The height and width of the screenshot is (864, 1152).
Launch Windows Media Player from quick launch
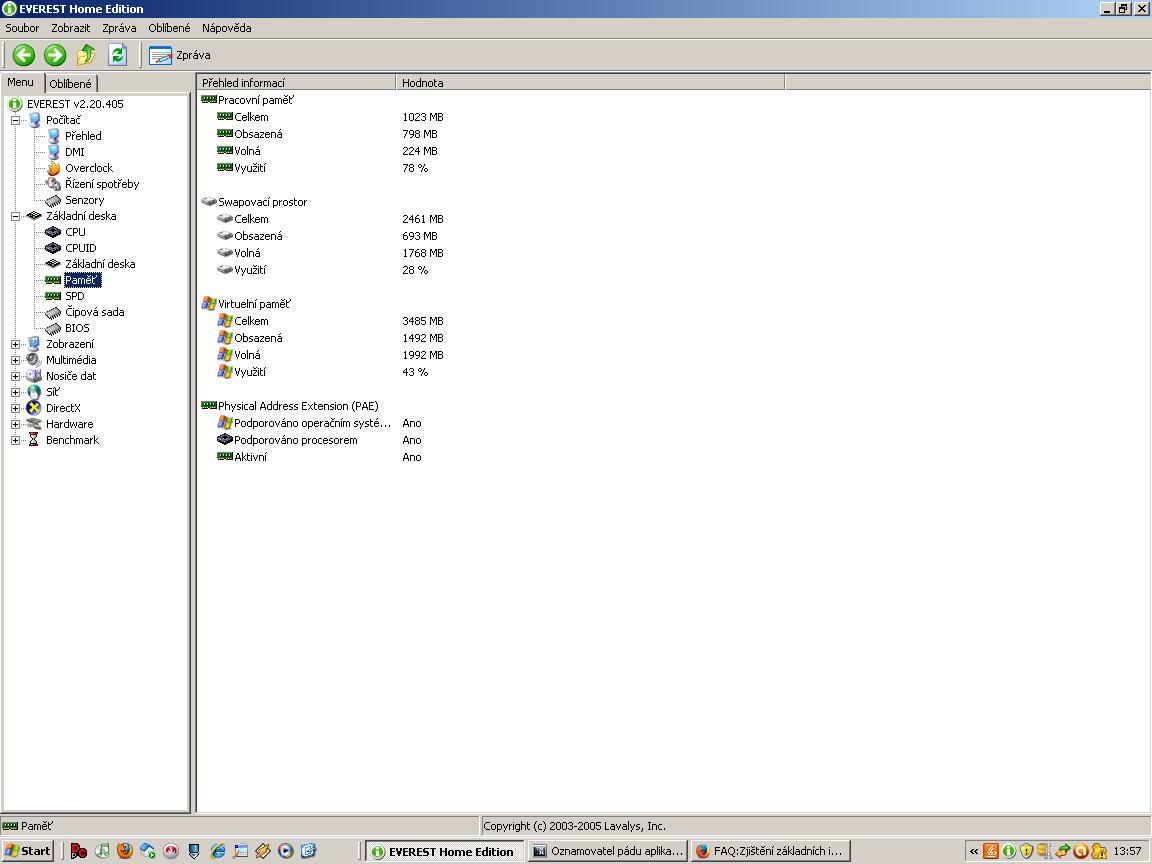pos(286,851)
